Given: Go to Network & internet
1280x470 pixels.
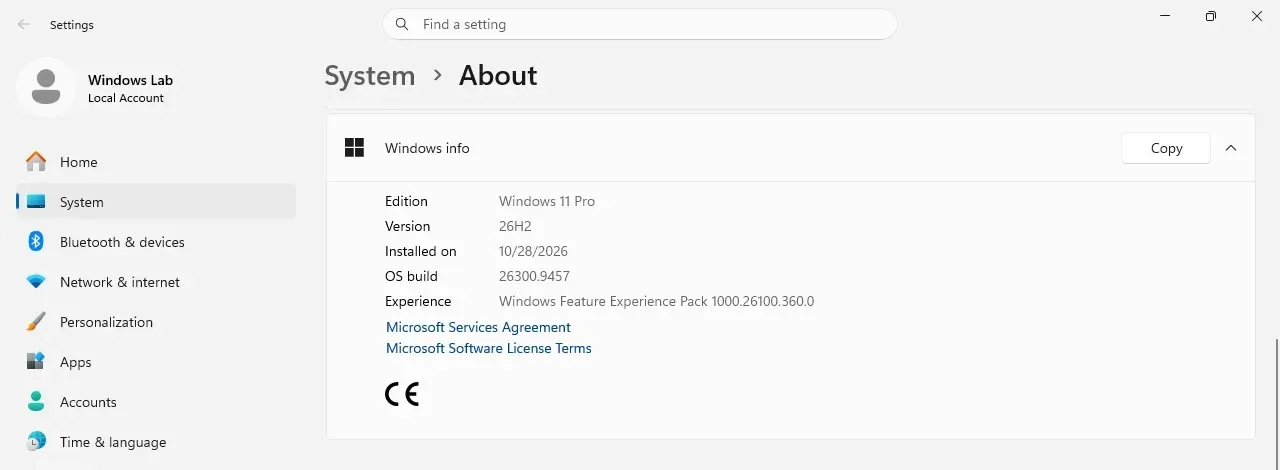Looking at the screenshot, I should click(156, 282).
